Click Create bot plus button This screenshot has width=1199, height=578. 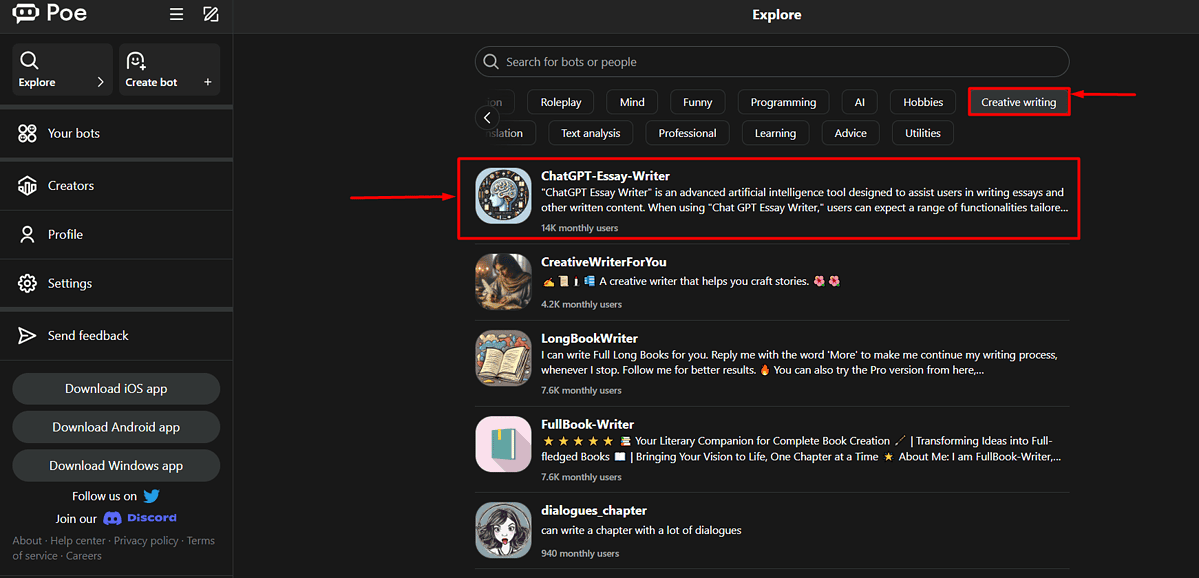208,82
